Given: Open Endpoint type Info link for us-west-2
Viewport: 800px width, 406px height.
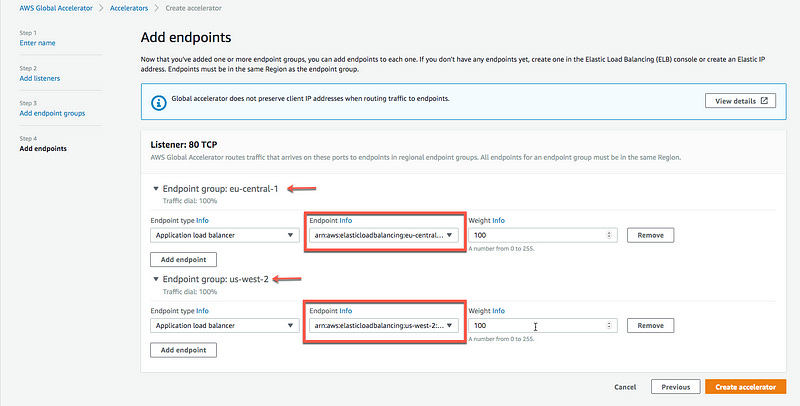Looking at the screenshot, I should (203, 311).
